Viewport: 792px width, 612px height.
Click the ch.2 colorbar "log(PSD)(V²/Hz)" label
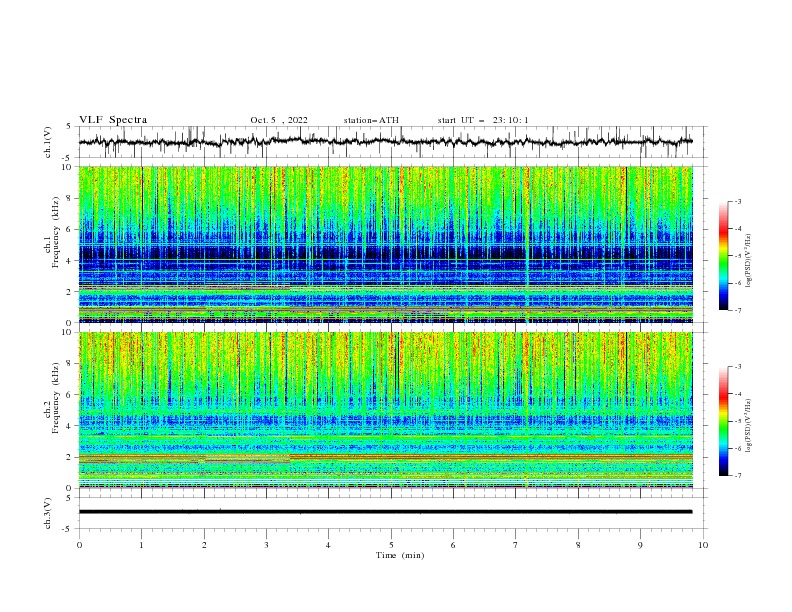click(749, 426)
